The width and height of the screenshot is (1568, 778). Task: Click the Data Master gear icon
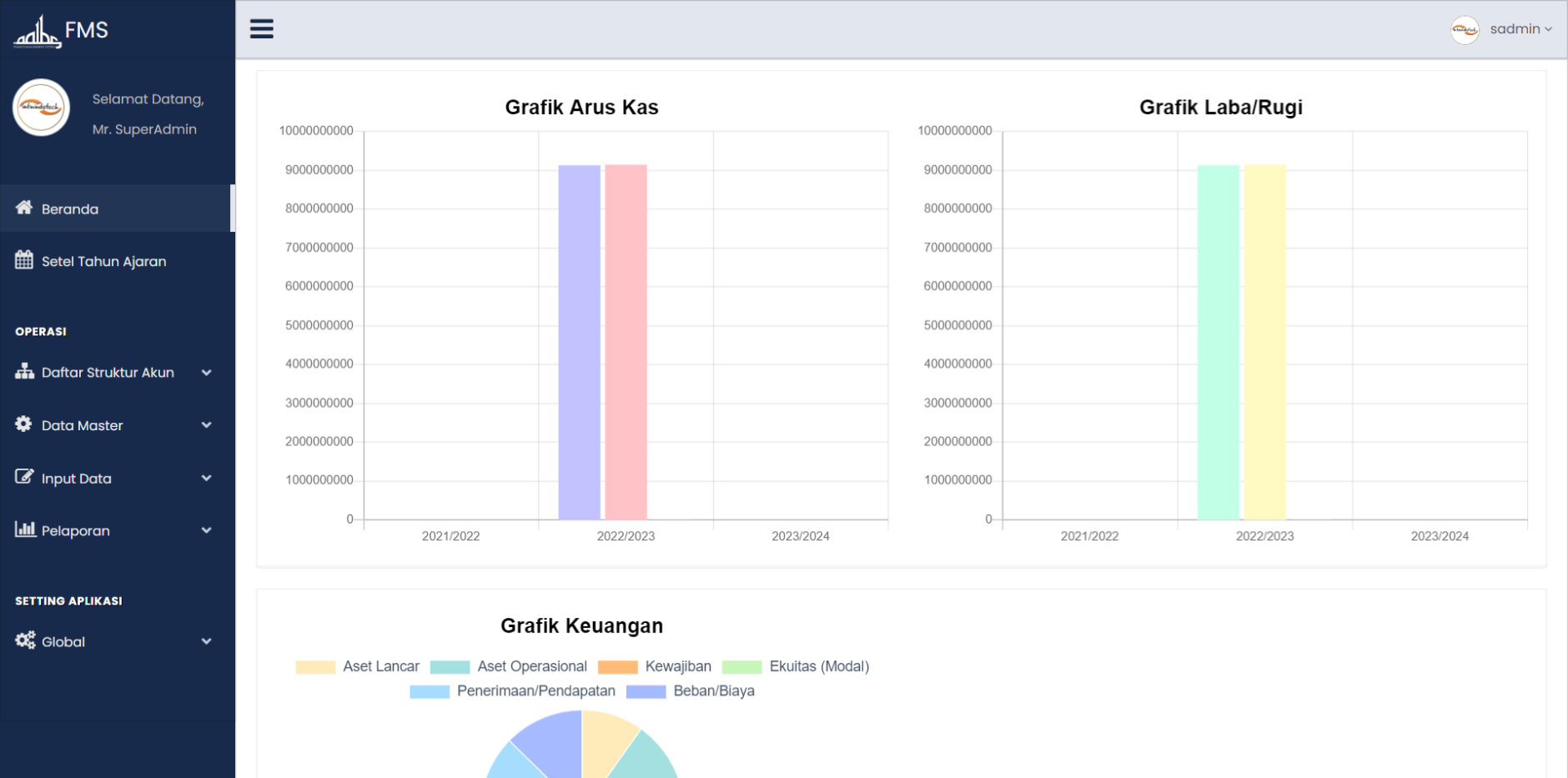point(24,424)
